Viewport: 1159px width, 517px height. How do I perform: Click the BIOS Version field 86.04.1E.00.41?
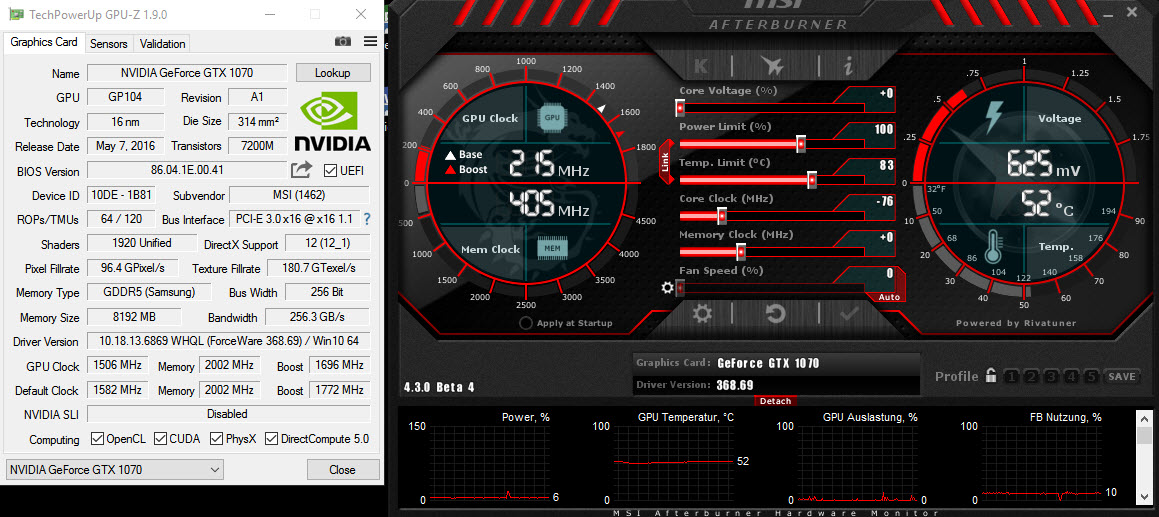click(x=187, y=170)
